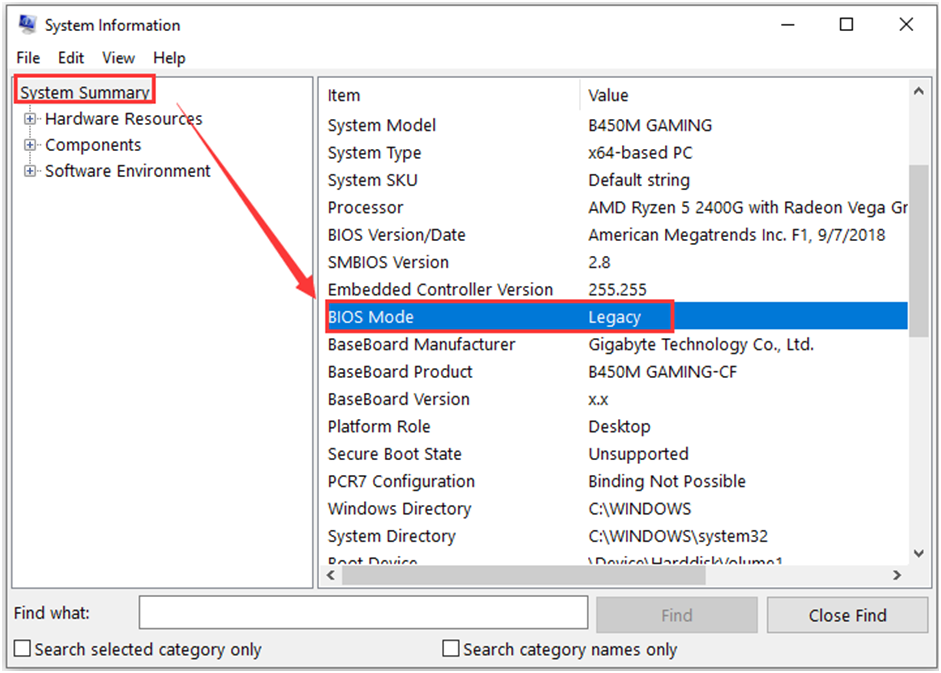Click the 'Legacy' value cell
Image resolution: width=941 pixels, height=673 pixels.
coord(615,317)
